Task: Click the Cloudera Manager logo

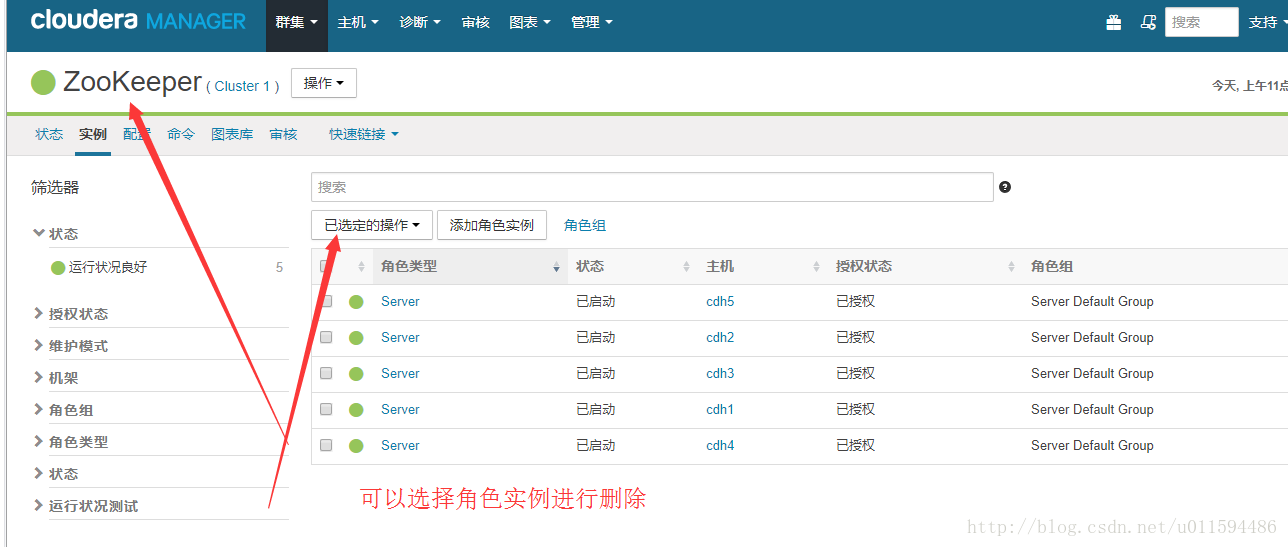Action: click(138, 21)
